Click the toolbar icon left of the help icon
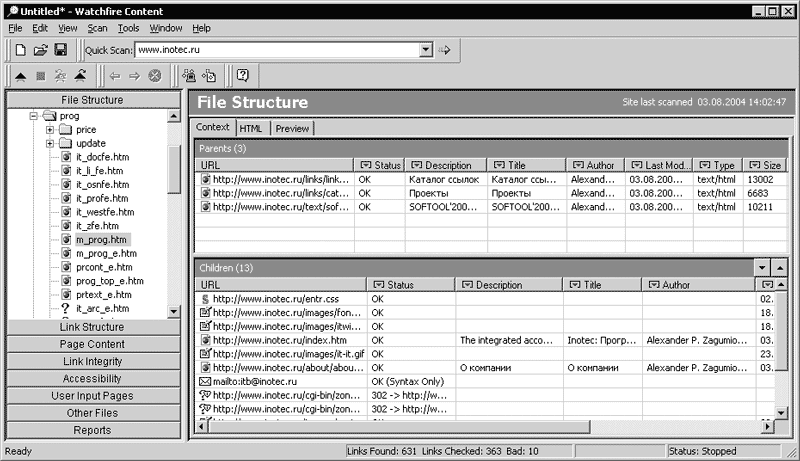Screen dimensions: 800x461 tap(209, 76)
